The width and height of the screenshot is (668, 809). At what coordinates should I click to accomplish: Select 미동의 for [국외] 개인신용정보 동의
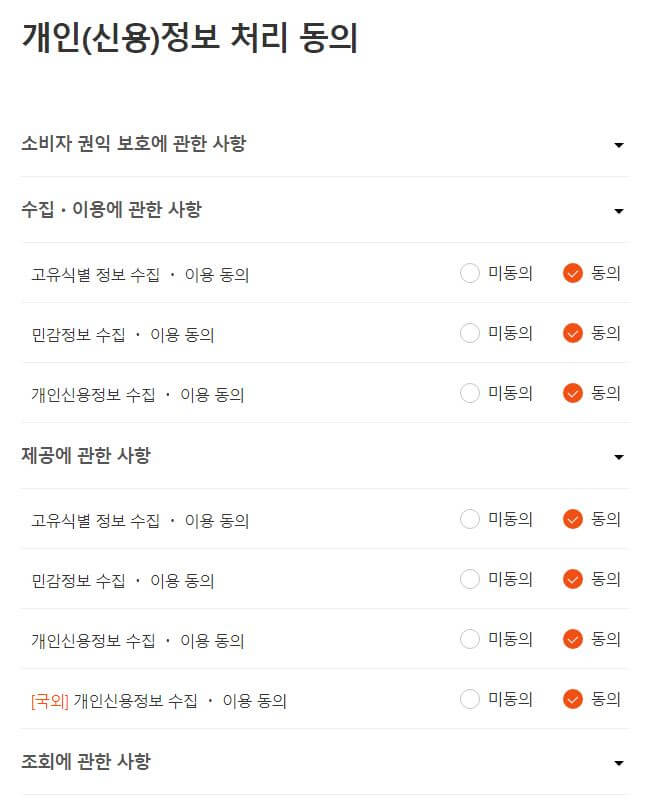pos(469,699)
